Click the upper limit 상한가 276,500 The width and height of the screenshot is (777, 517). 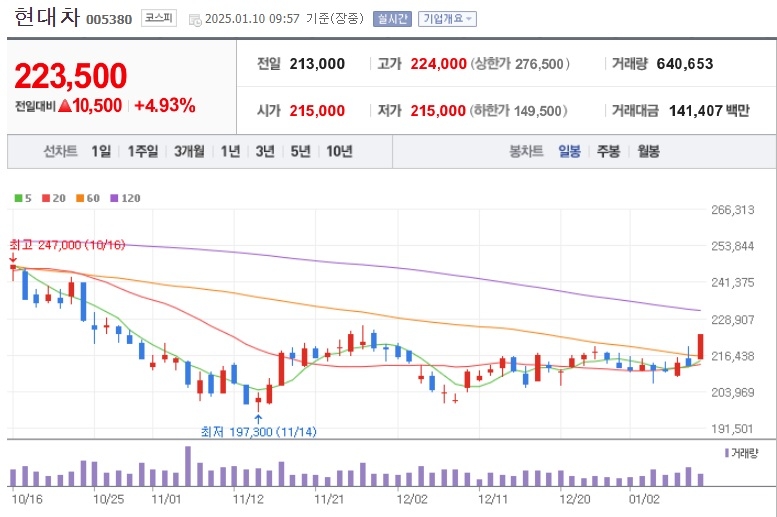pos(520,64)
